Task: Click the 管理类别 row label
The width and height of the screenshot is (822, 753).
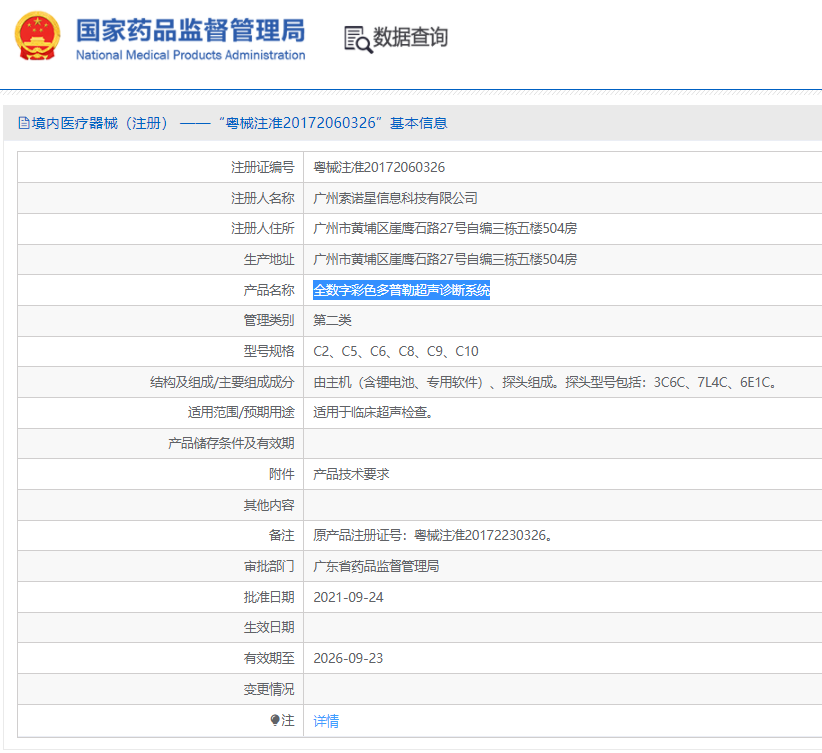Action: click(269, 320)
